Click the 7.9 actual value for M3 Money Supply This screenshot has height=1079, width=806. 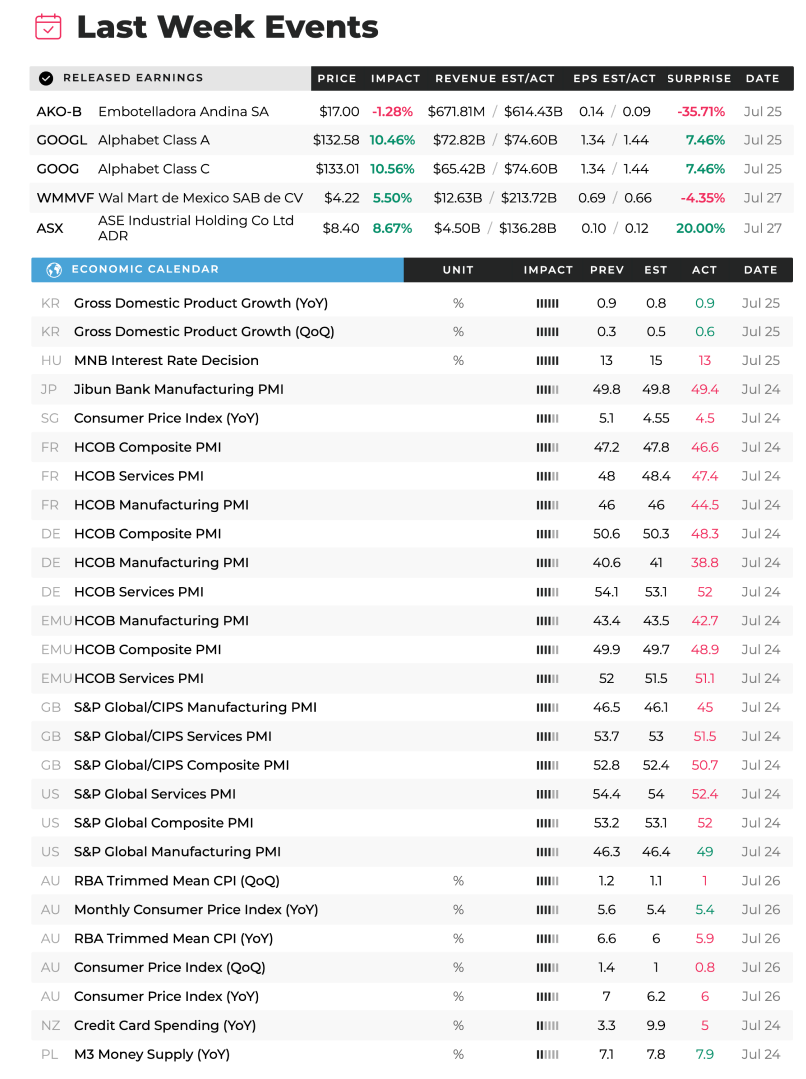click(x=704, y=1055)
